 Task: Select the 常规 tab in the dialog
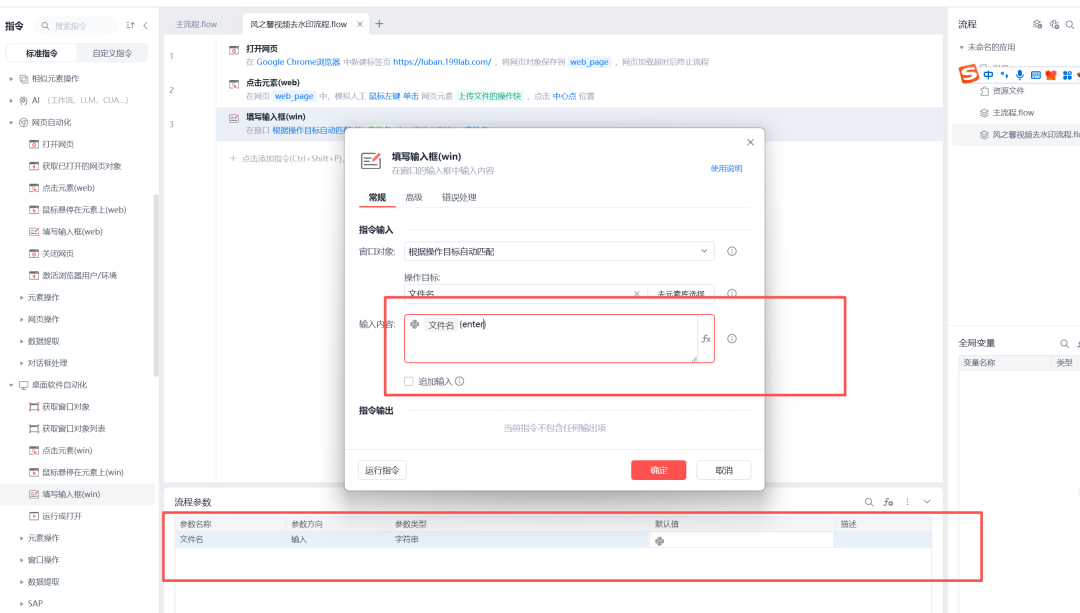point(377,198)
